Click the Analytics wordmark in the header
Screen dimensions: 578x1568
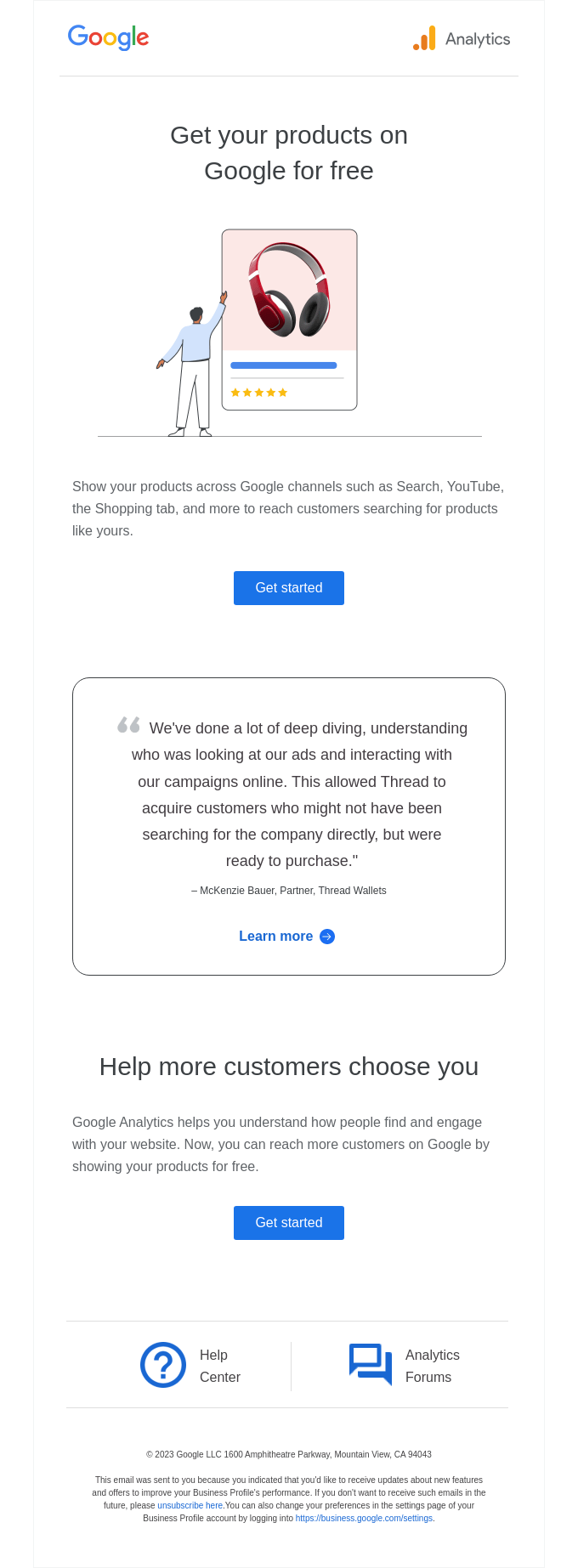tap(478, 38)
